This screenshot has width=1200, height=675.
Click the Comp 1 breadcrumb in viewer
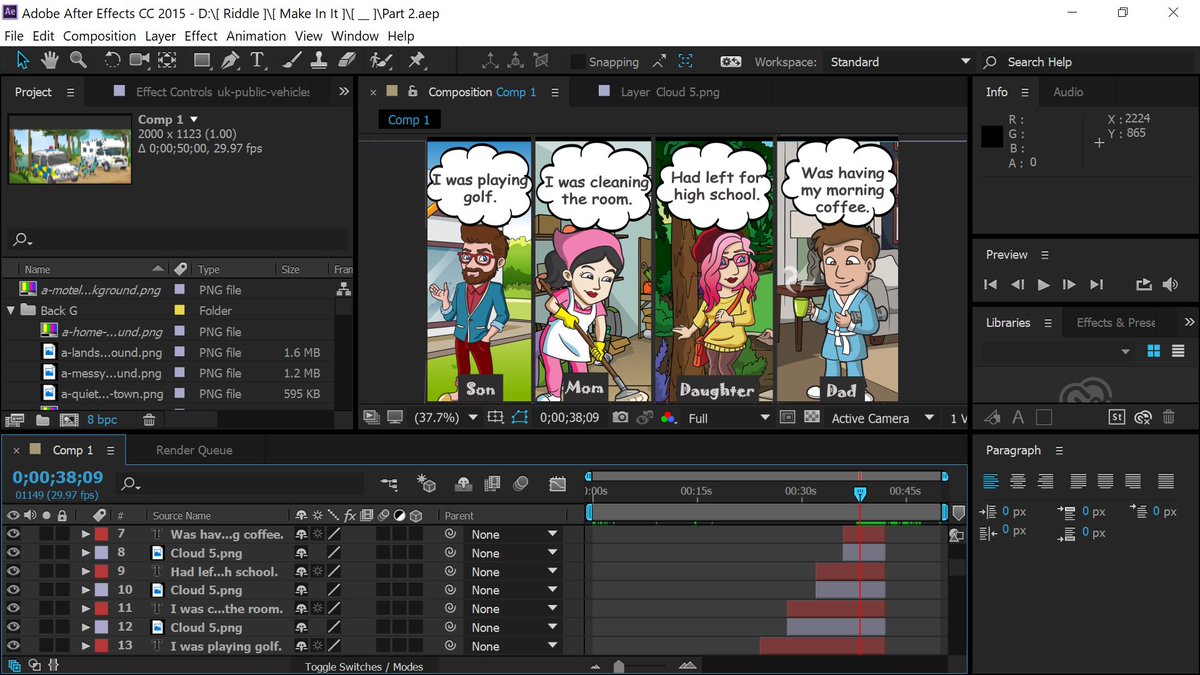point(409,120)
